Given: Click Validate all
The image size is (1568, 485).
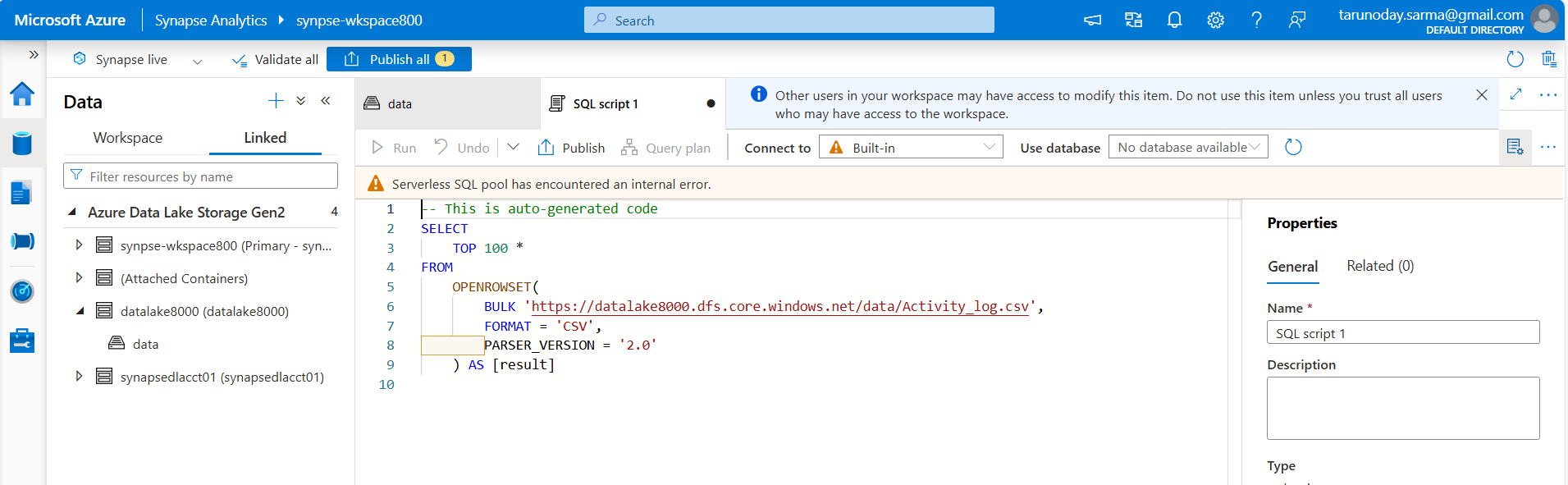Looking at the screenshot, I should click(275, 60).
